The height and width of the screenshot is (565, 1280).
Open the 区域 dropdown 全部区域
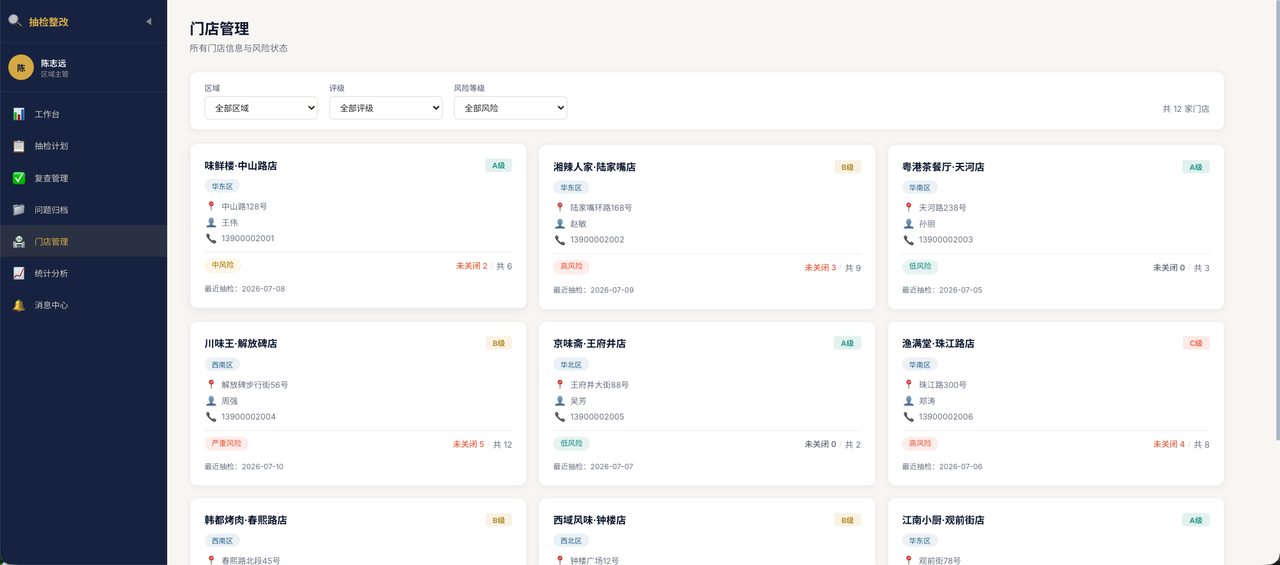(261, 107)
